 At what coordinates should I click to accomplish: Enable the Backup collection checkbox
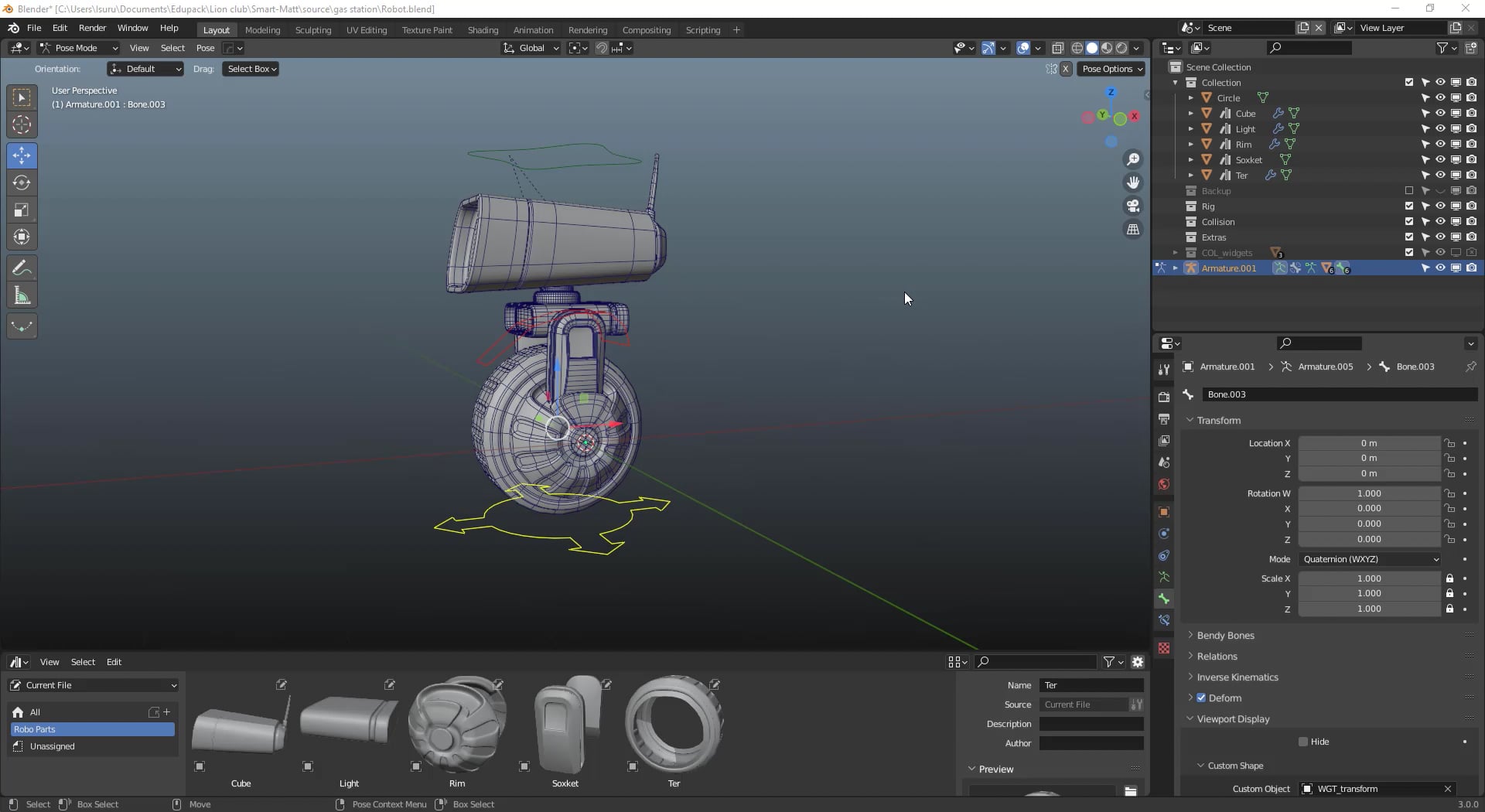[x=1409, y=190]
